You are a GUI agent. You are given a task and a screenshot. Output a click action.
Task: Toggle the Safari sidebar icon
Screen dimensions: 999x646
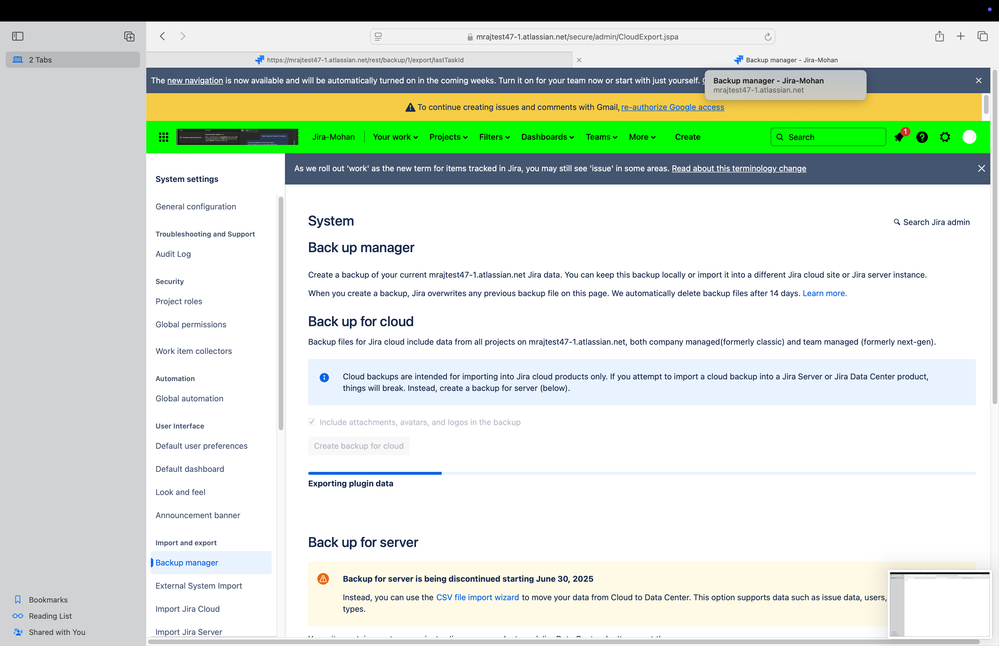17,36
